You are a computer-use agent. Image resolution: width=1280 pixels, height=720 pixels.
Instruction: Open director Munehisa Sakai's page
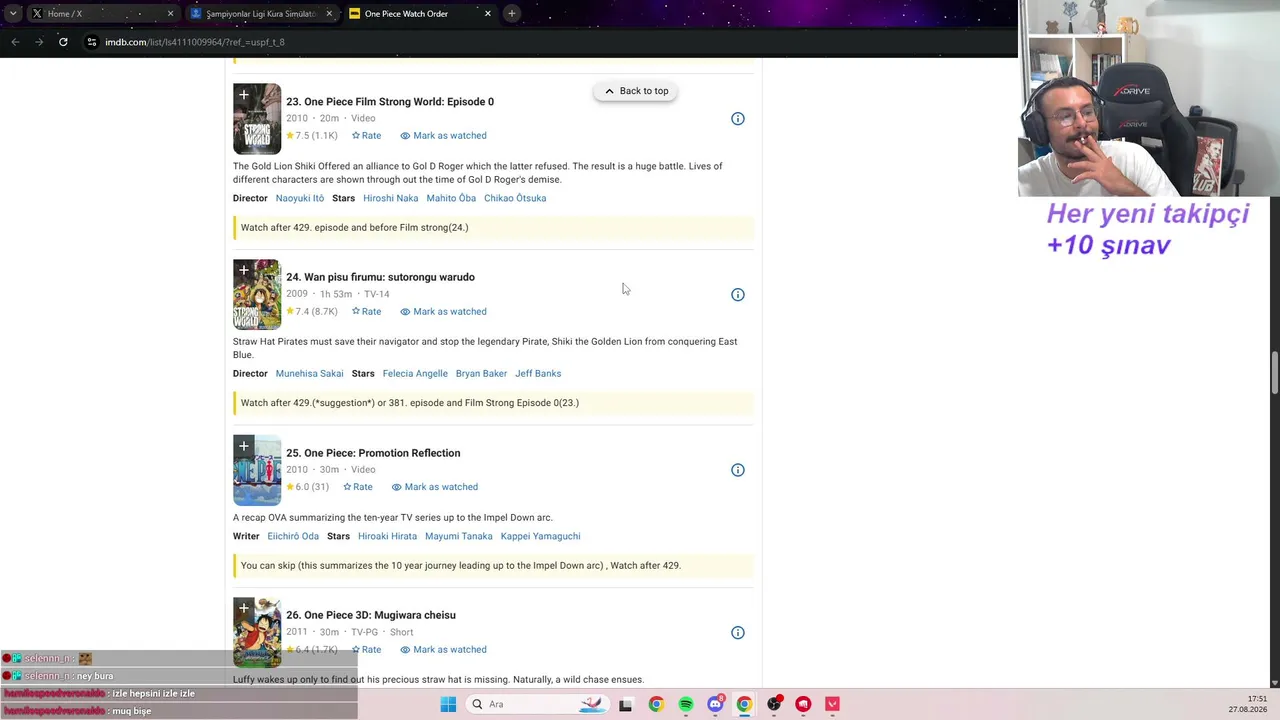click(x=310, y=373)
